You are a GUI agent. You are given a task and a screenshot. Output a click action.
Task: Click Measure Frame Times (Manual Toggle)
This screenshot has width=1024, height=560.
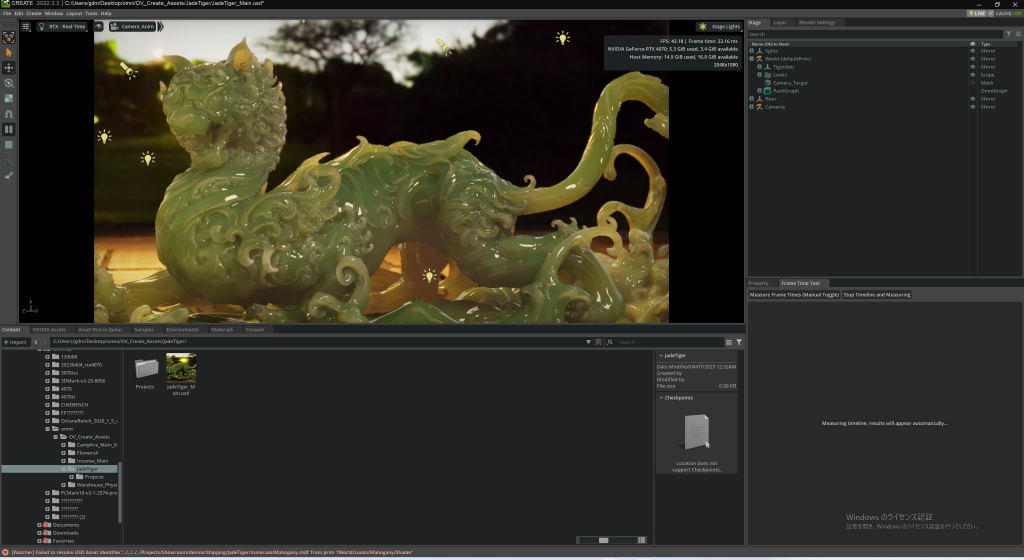(x=794, y=295)
